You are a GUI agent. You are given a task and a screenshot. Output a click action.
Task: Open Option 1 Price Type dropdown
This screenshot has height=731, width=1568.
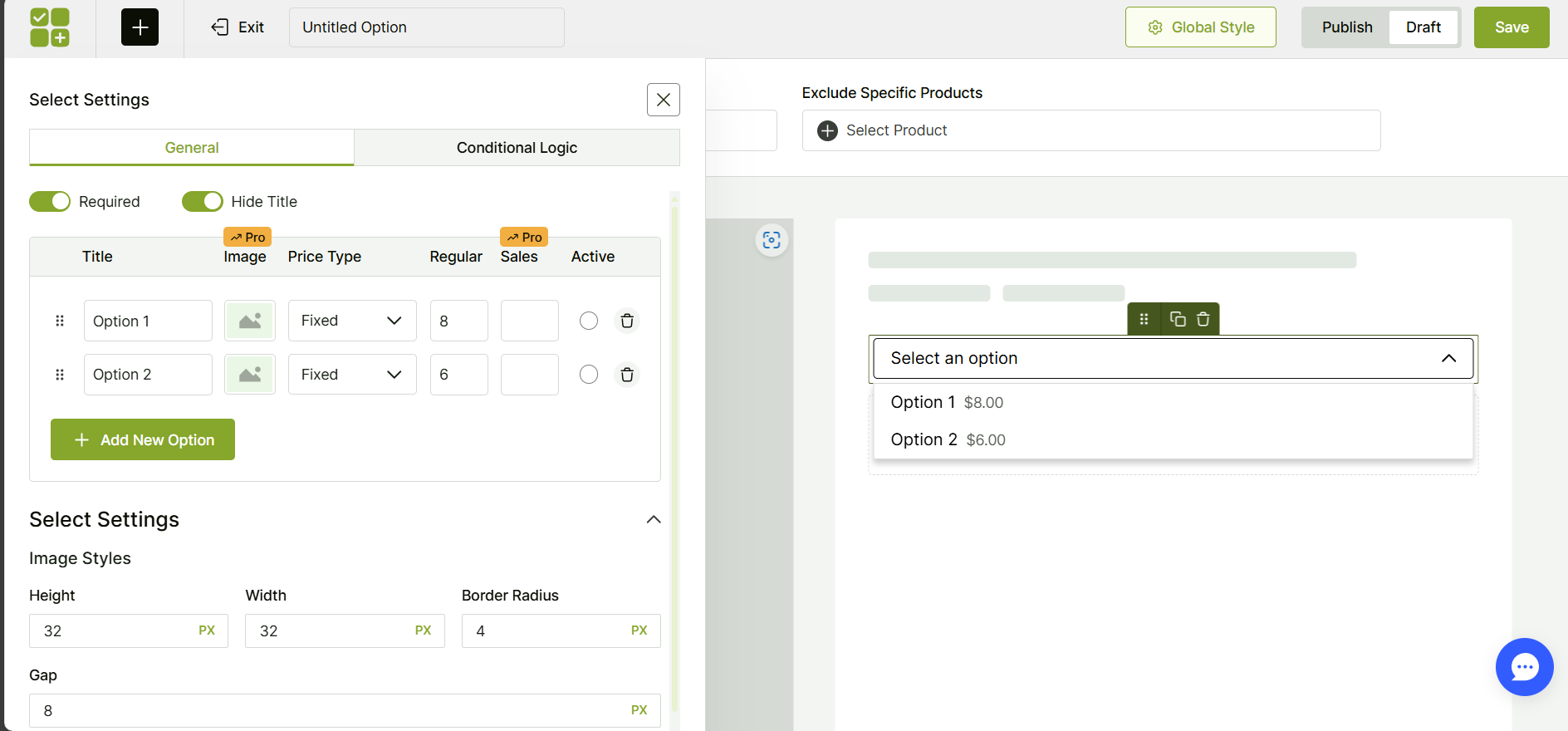coord(352,321)
